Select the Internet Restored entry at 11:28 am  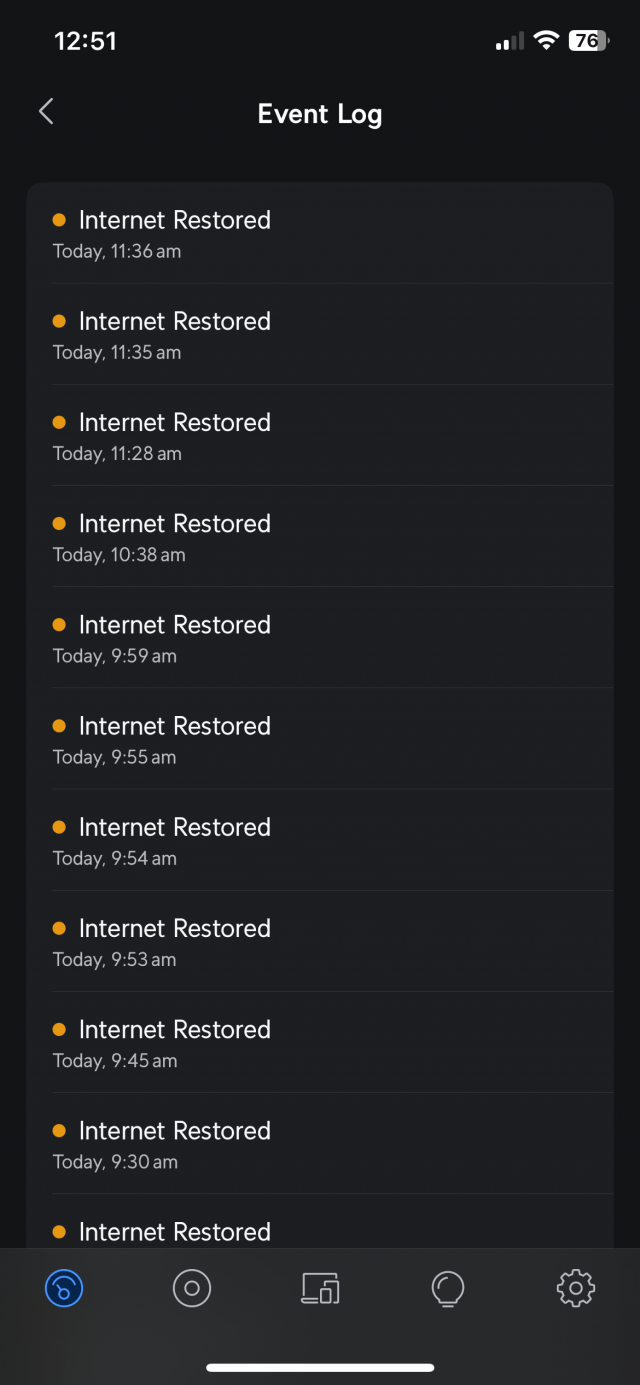320,435
